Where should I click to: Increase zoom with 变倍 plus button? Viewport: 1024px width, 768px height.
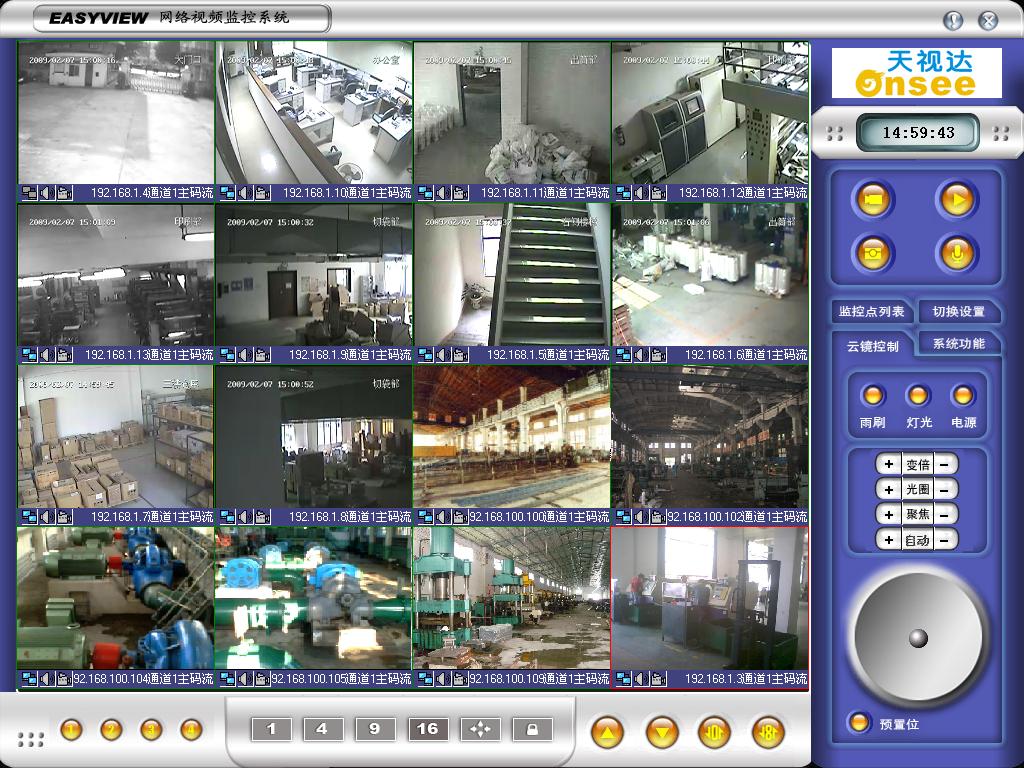click(887, 464)
